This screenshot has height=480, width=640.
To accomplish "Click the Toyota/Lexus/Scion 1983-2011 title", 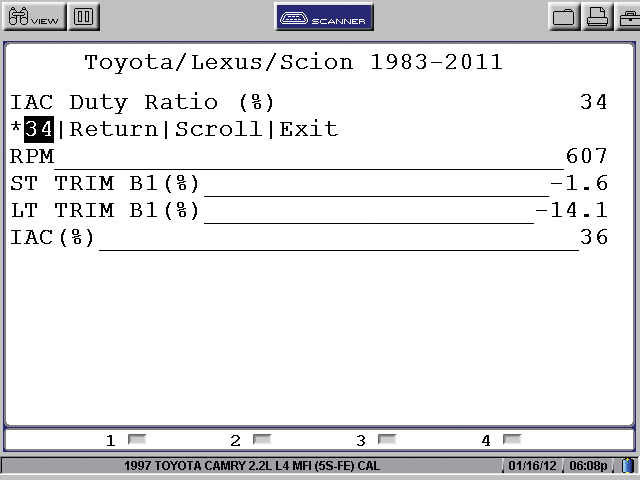I will tap(293, 62).
